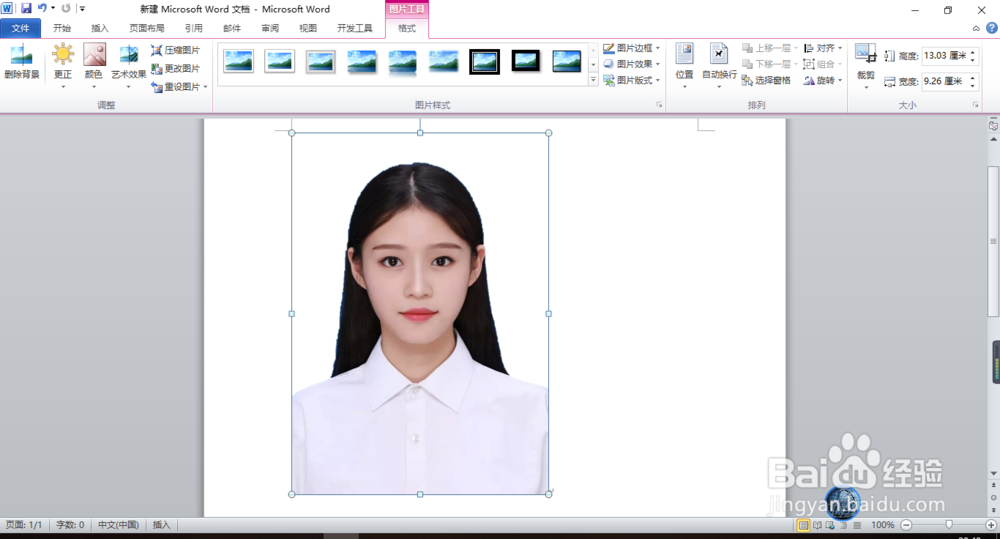Image resolution: width=1000 pixels, height=539 pixels.
Task: Switch to the Insert (插入) tab
Action: (x=100, y=28)
